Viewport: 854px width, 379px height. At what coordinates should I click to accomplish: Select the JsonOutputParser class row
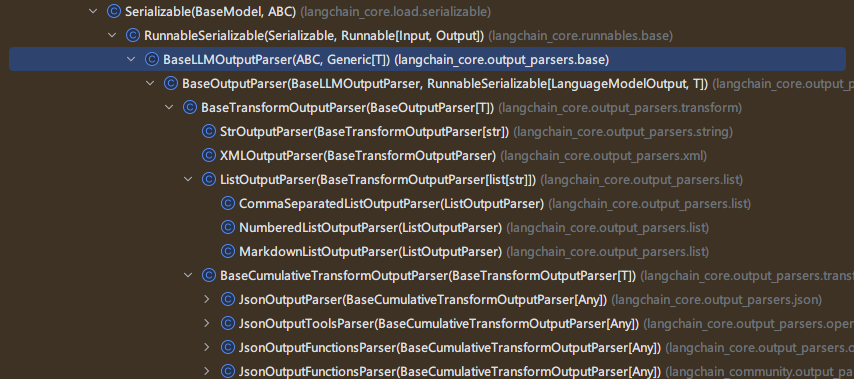(x=427, y=299)
